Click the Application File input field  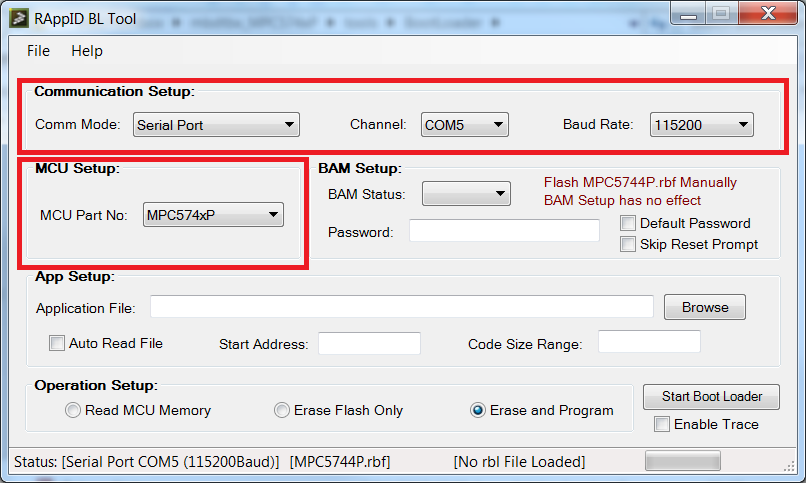[x=401, y=307]
